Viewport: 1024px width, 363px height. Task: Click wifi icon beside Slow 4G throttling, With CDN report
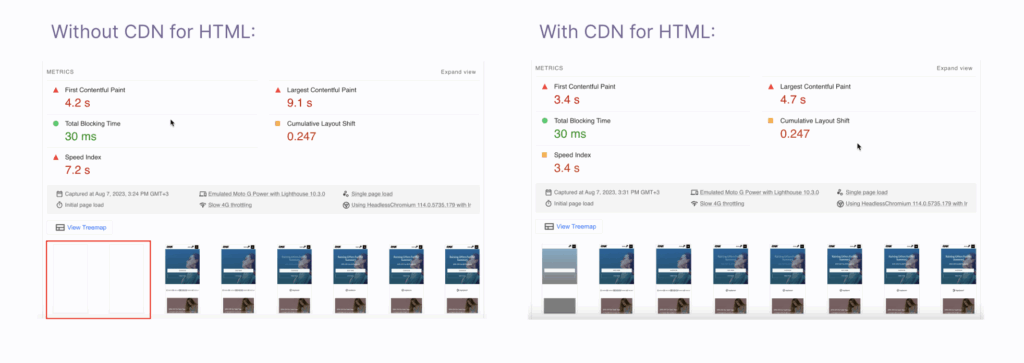pyautogui.click(x=694, y=204)
